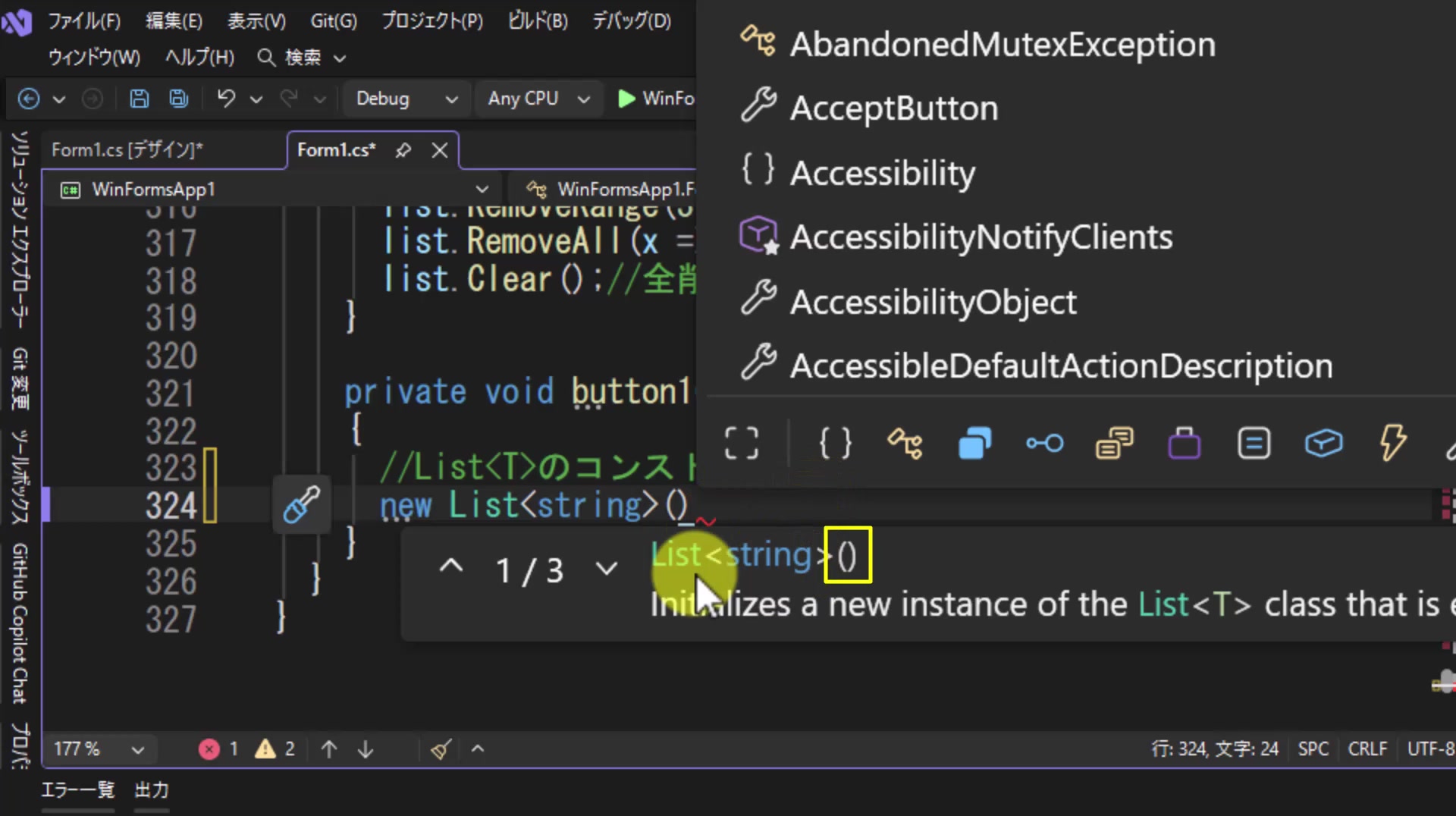
Task: Toggle the constants filter icon in IntelliSense
Action: [x=1254, y=443]
